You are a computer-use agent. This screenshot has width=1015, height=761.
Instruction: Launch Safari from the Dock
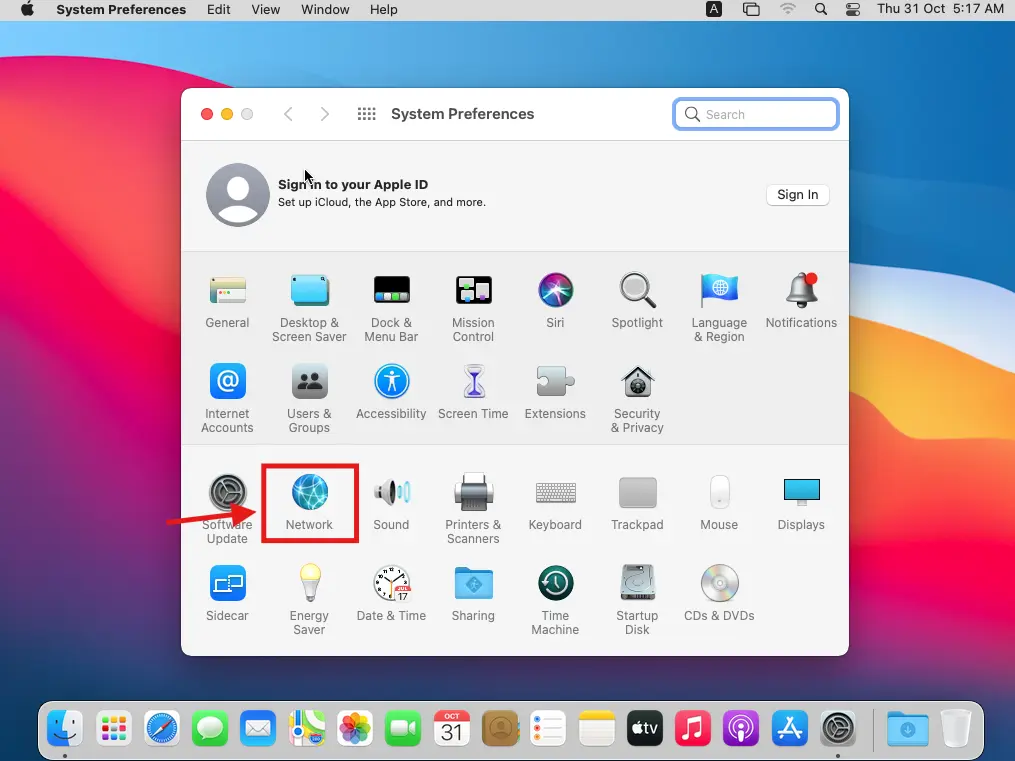pos(162,729)
